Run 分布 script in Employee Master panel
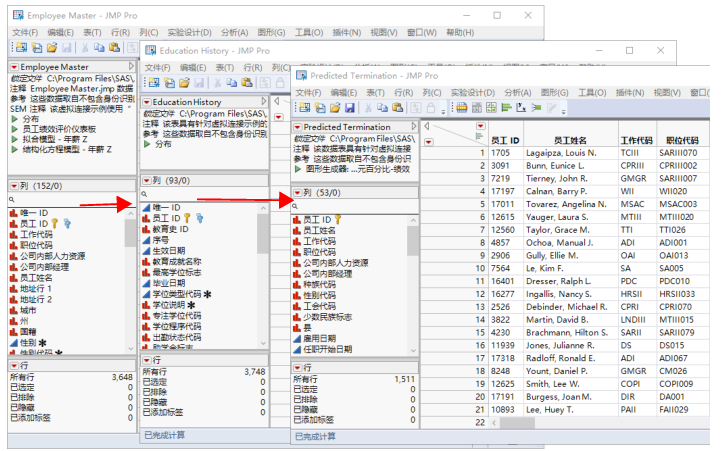723x451 pixels. pos(15,119)
